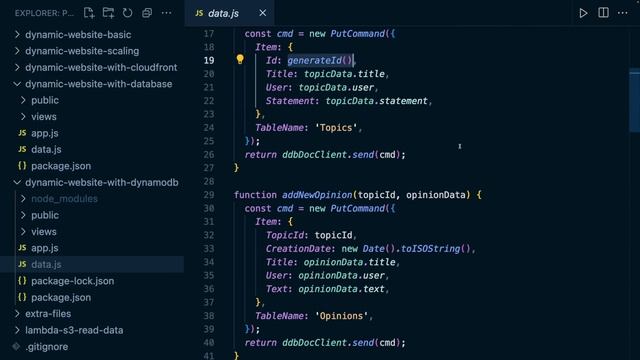Expand the lambda-s3-read-data folder
Screen dimensions: 640x360
(x=74, y=330)
